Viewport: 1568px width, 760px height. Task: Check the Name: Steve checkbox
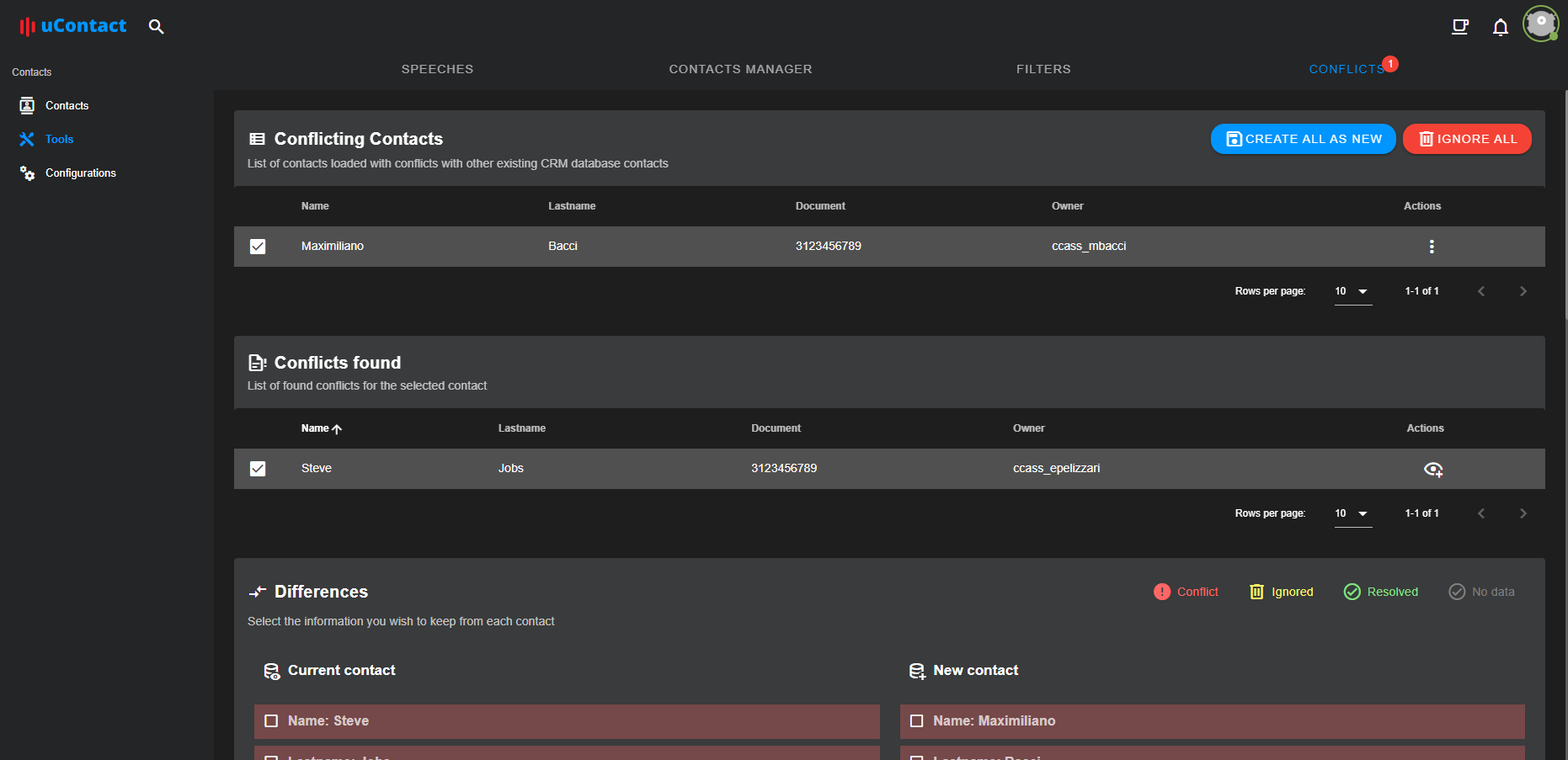tap(271, 721)
